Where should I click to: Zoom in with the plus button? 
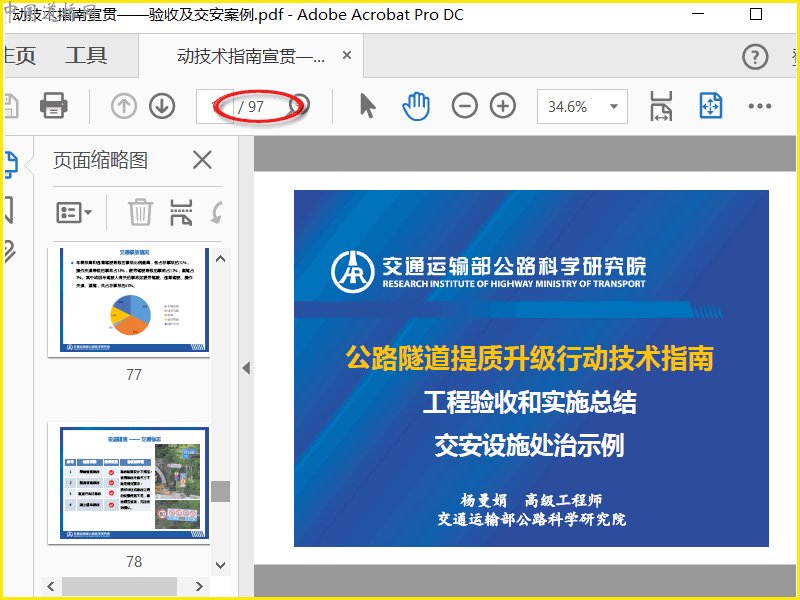click(503, 106)
